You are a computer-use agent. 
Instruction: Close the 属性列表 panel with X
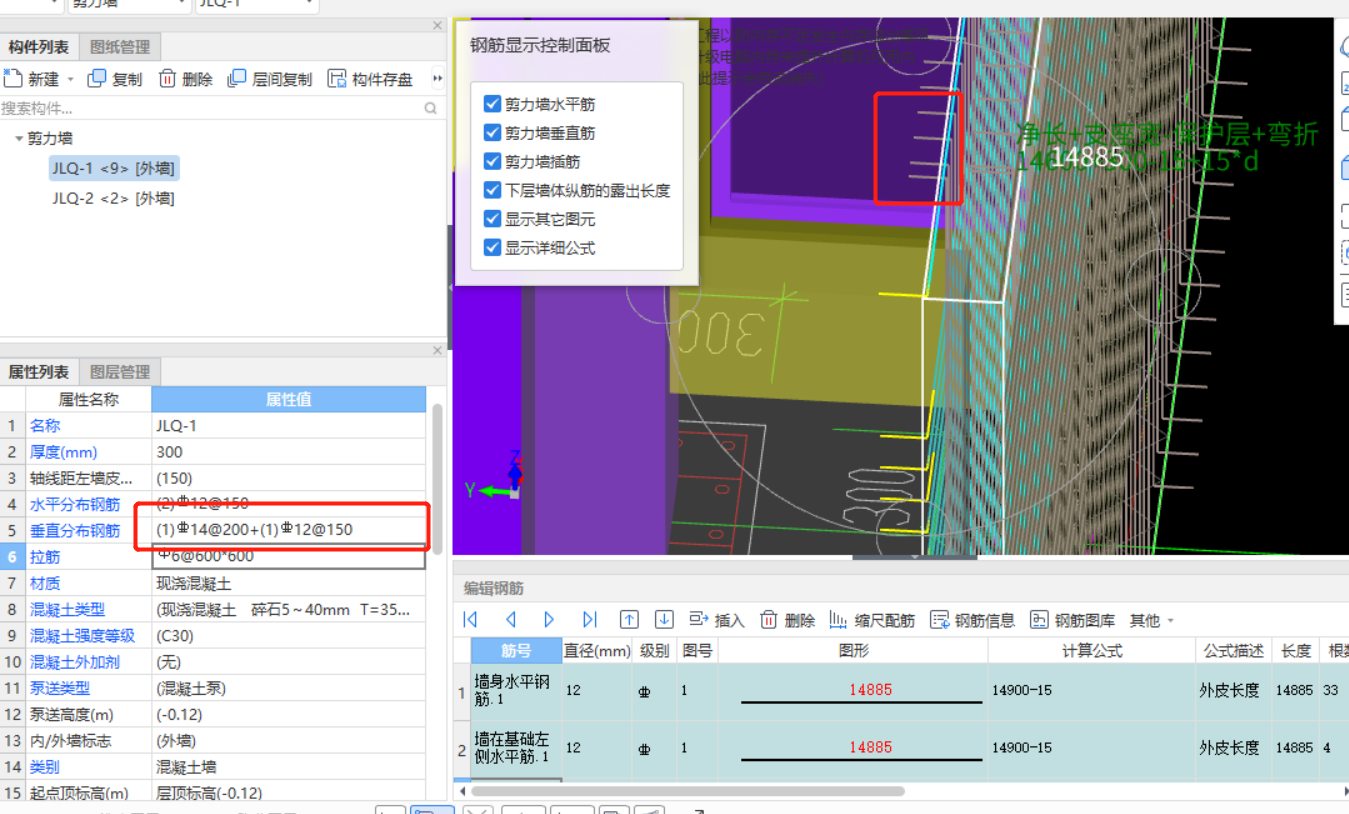pos(437,351)
